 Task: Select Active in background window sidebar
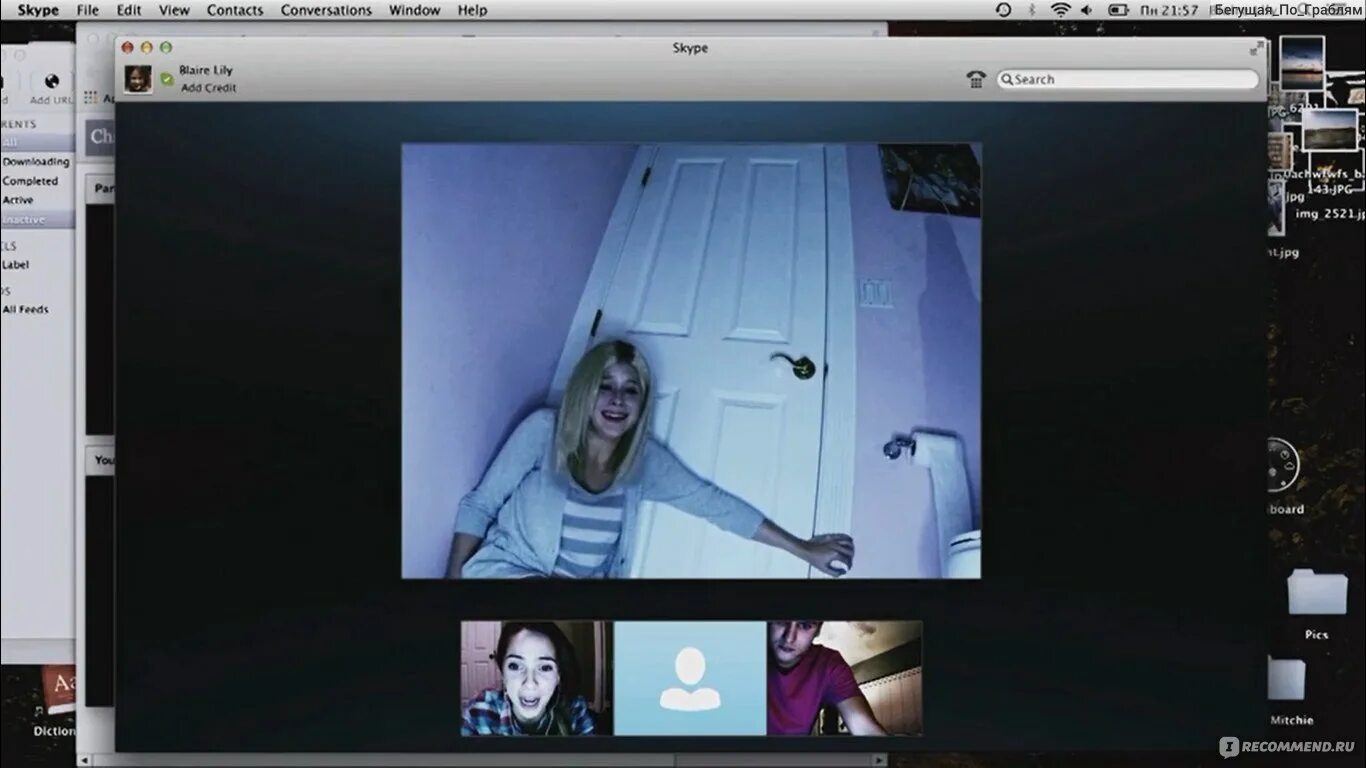(18, 200)
